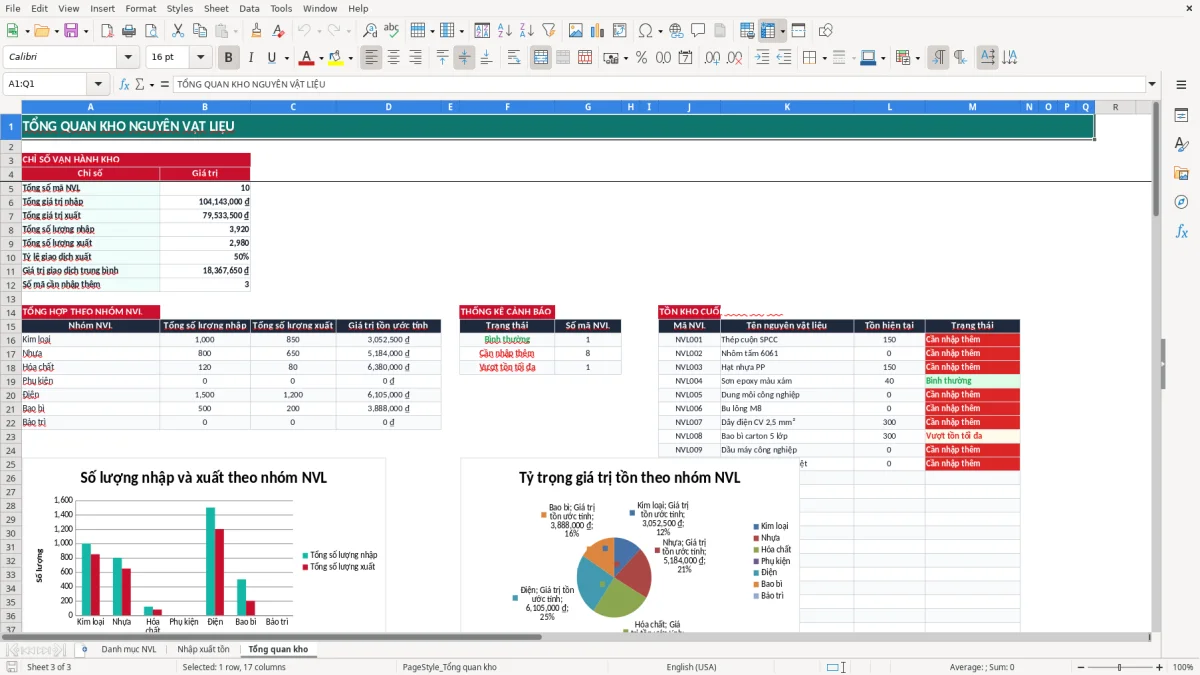Toggle Underline formatting

coord(271,58)
